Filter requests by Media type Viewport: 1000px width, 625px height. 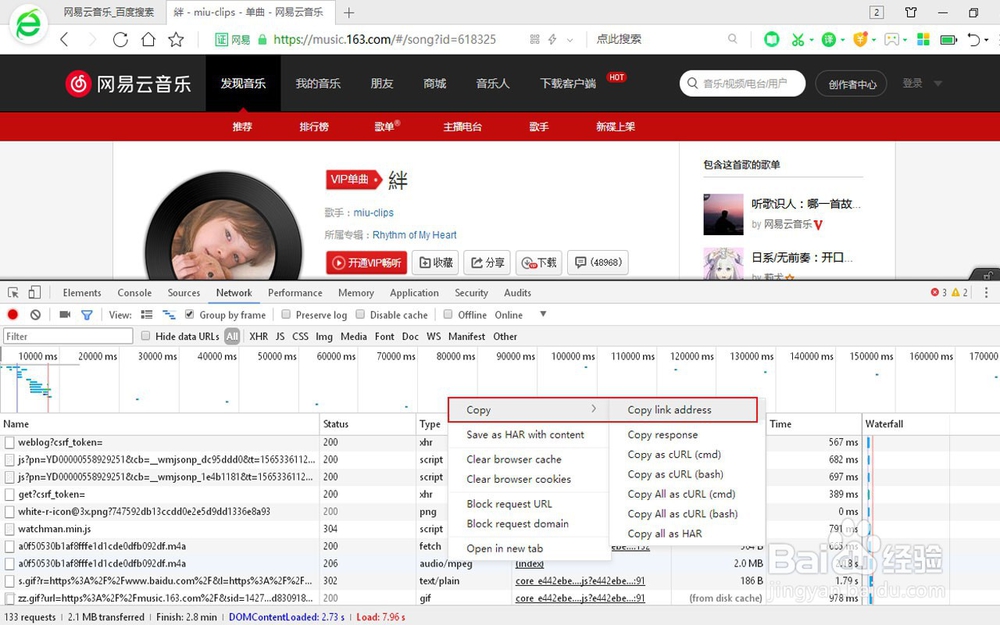tap(353, 336)
